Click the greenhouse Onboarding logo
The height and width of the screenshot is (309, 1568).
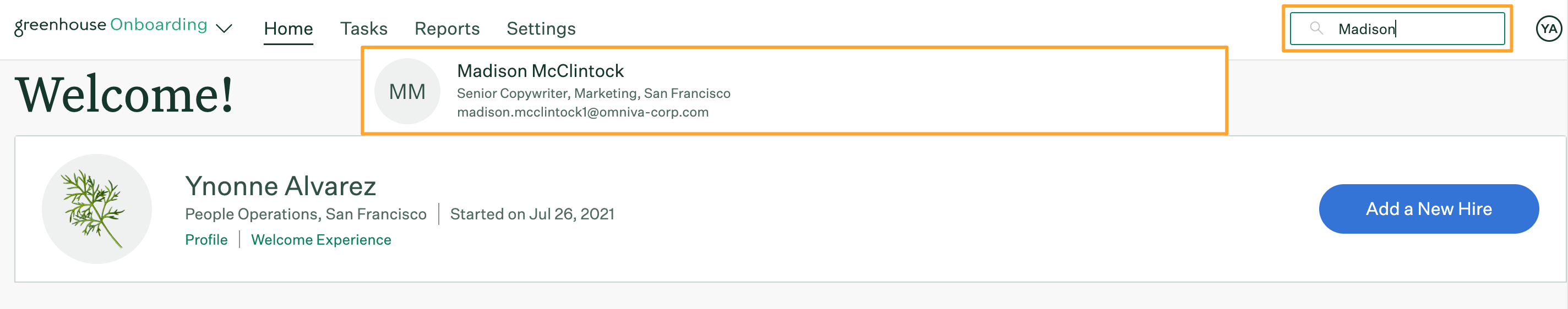pos(111,25)
